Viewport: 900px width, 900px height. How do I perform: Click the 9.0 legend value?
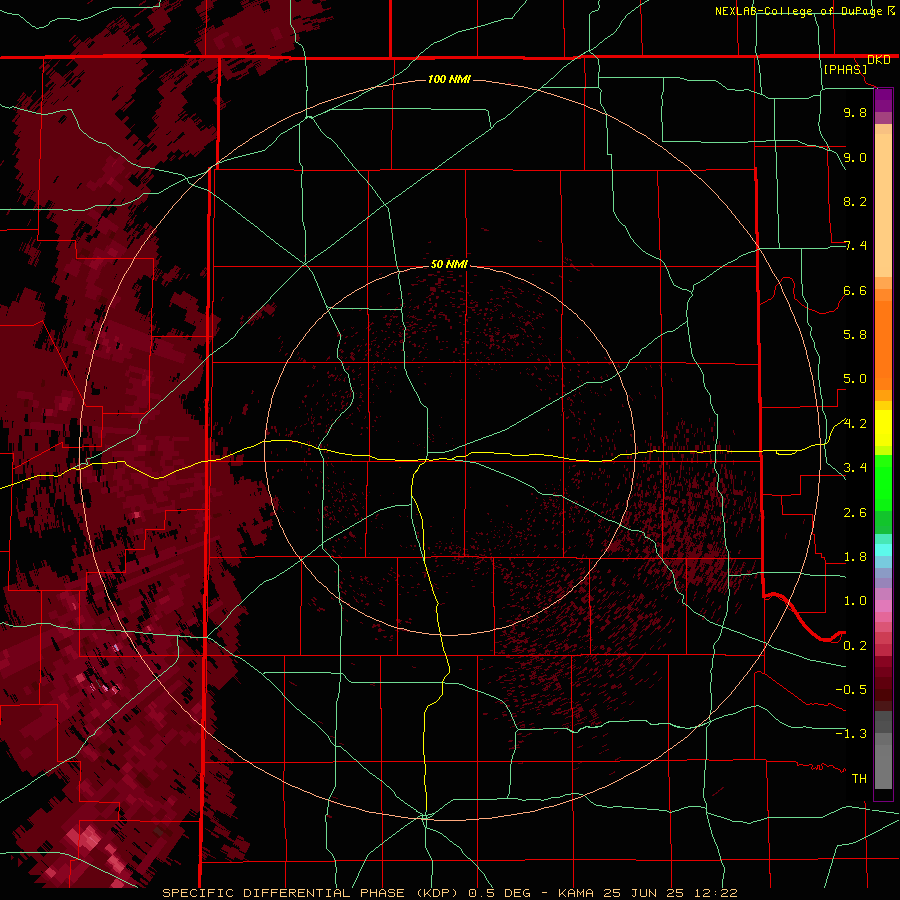[855, 157]
